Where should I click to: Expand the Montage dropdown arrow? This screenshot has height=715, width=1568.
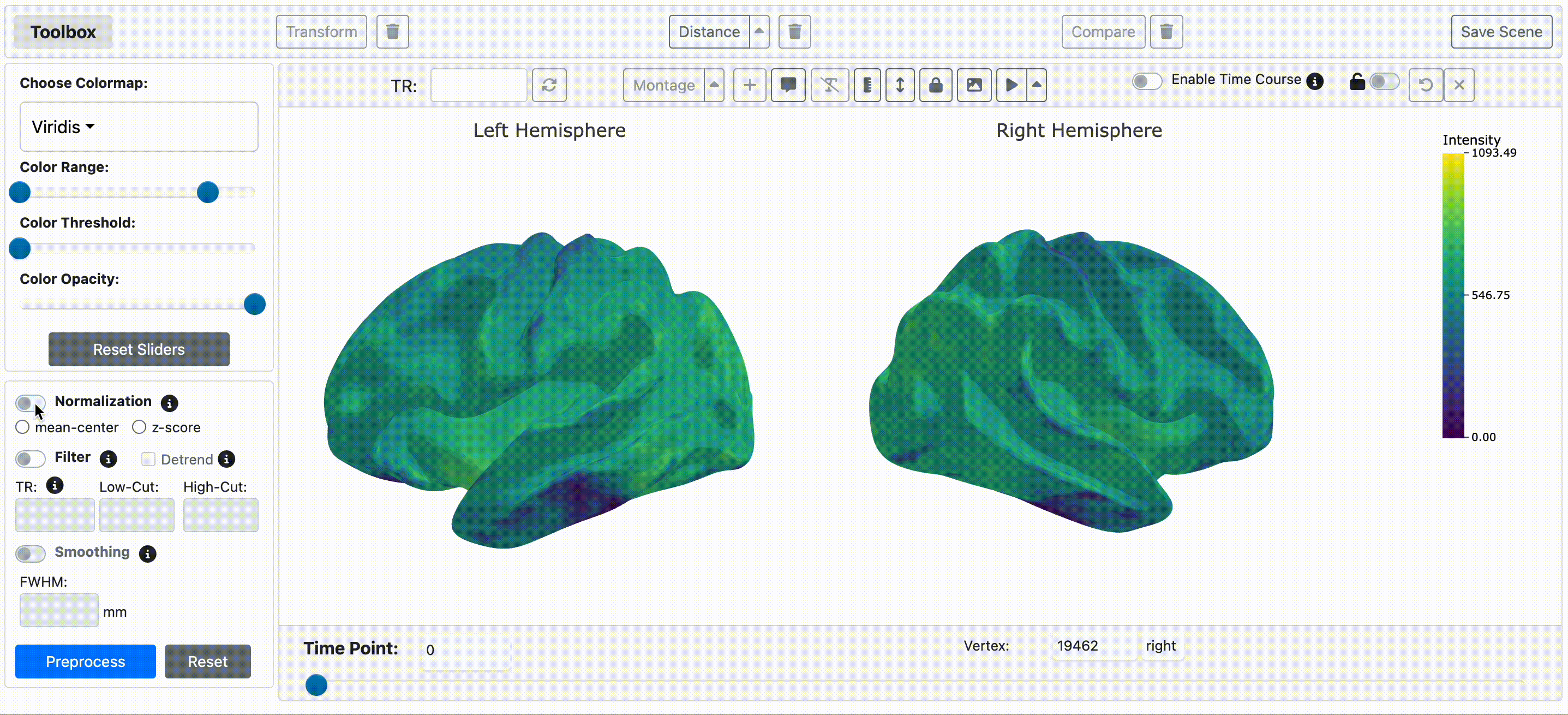[x=714, y=85]
